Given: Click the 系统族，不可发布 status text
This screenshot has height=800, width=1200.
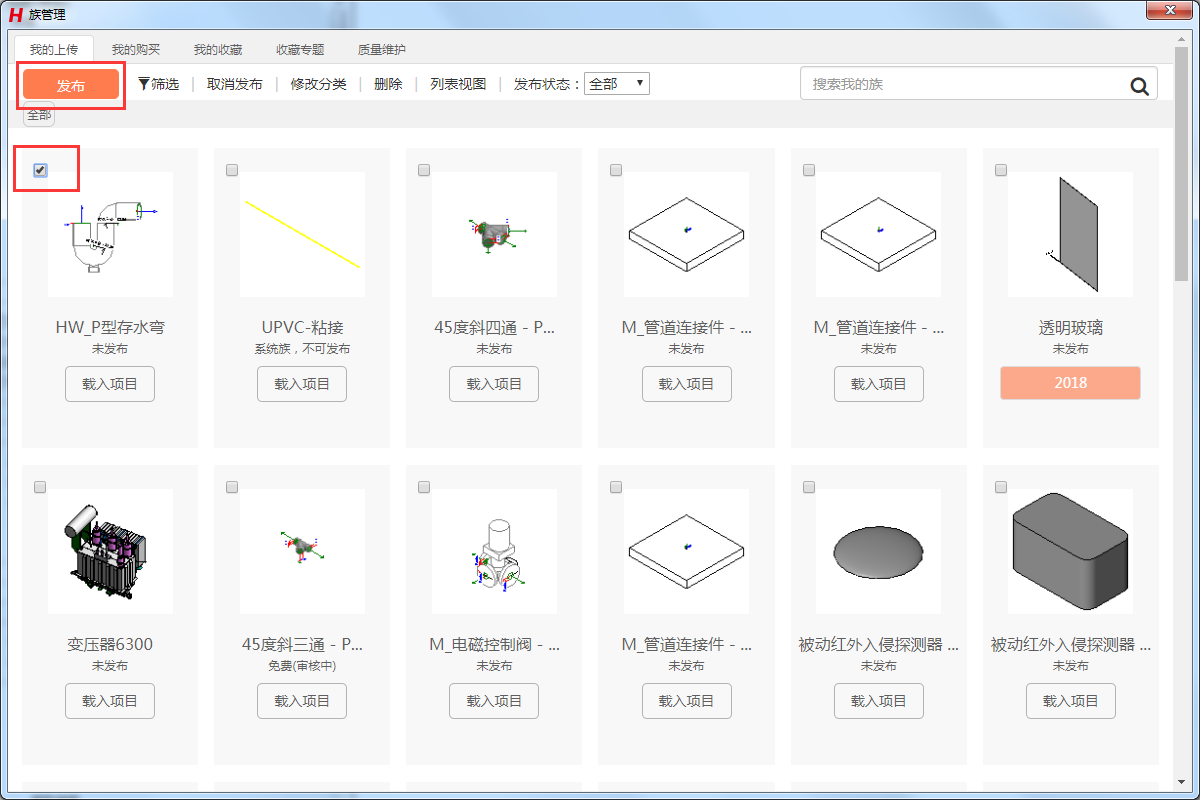Looking at the screenshot, I should click(x=302, y=349).
